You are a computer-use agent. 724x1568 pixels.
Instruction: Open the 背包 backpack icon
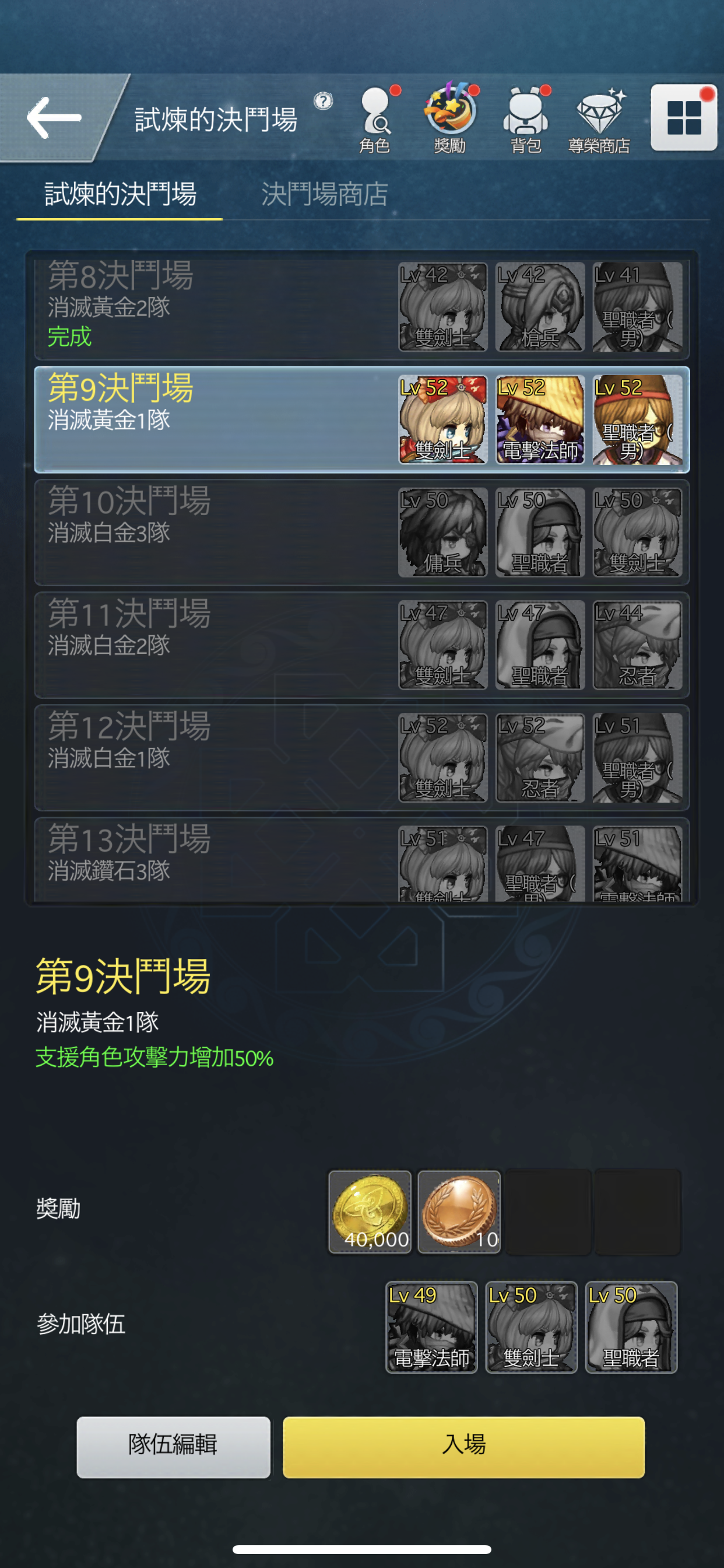pos(526,118)
